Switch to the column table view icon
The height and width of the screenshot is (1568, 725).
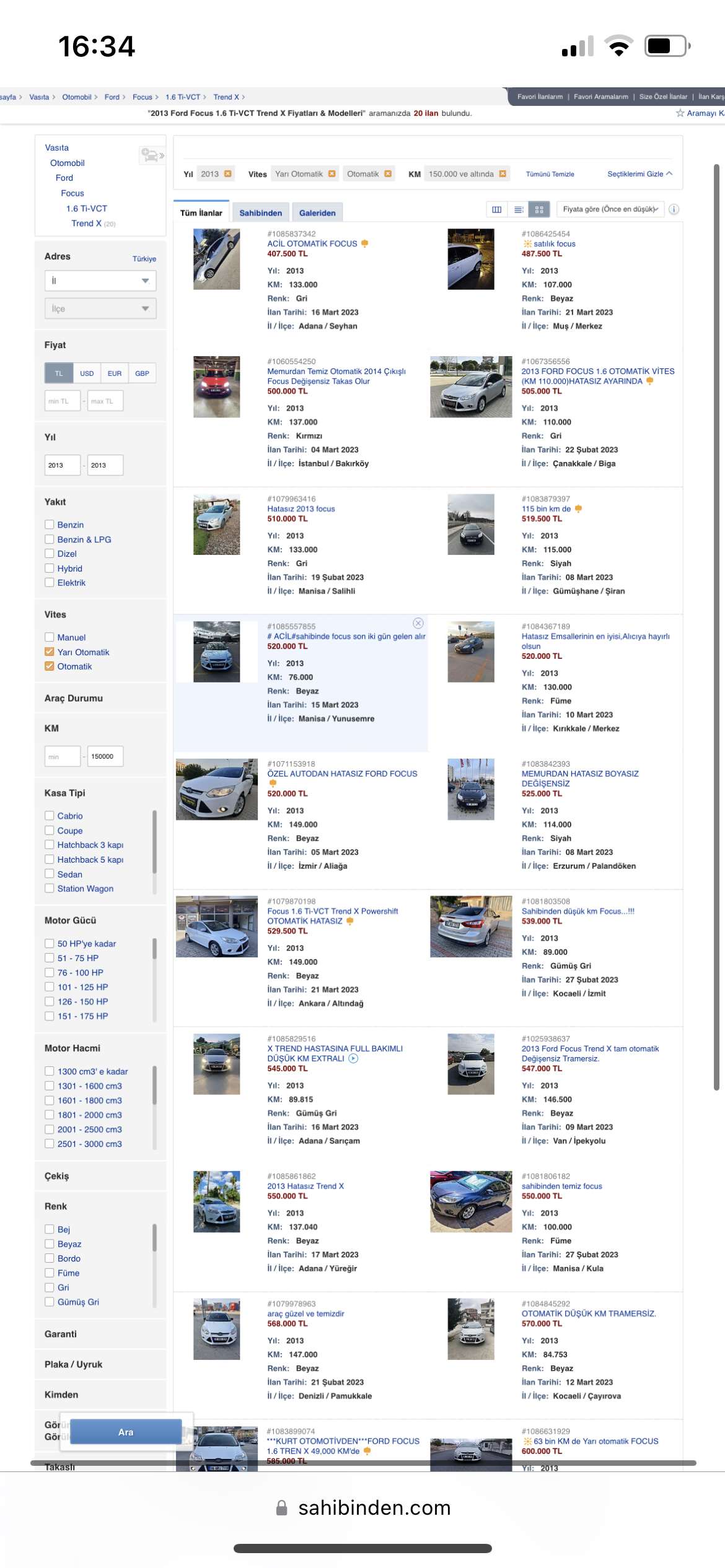click(497, 209)
